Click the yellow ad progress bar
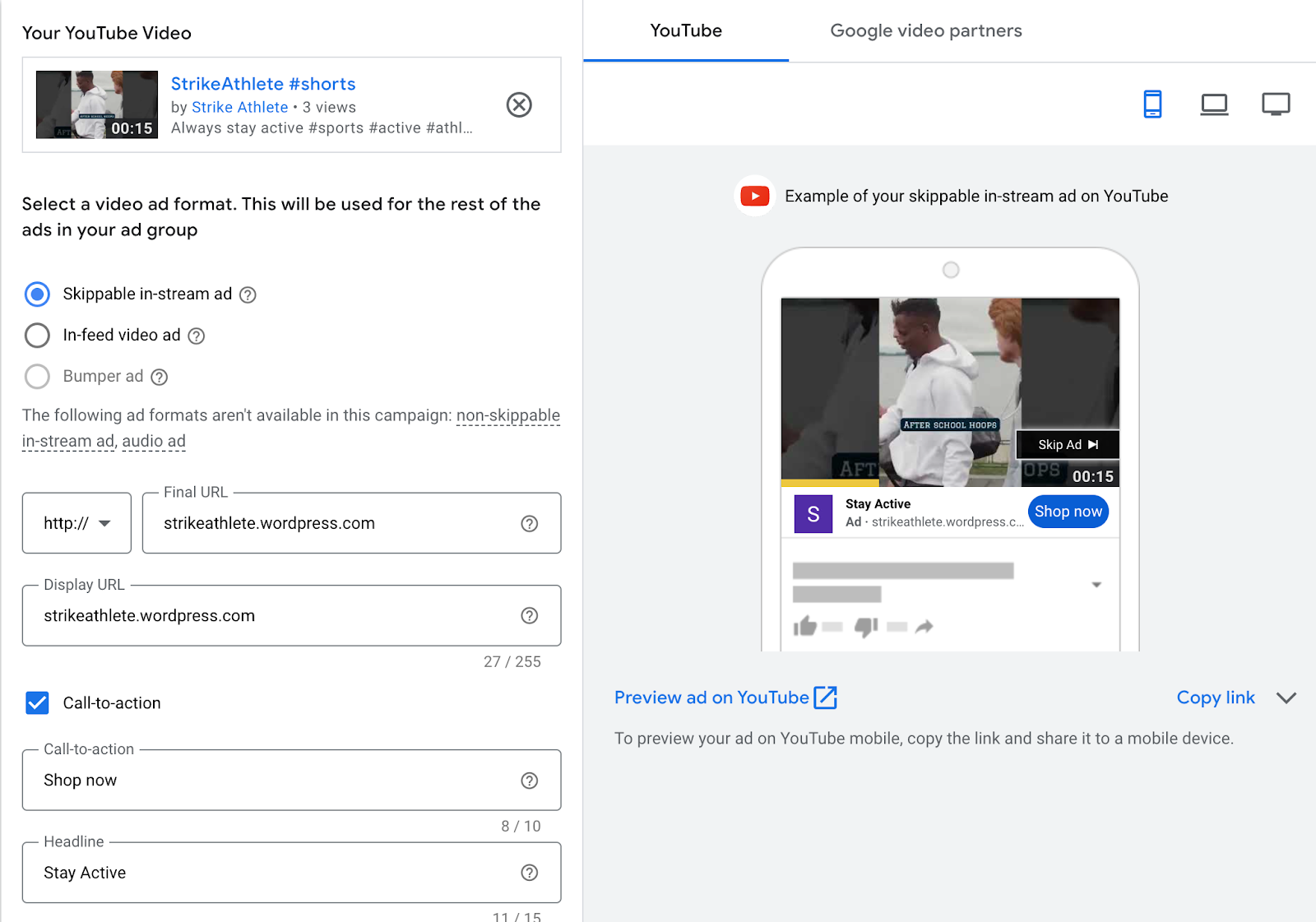This screenshot has height=922, width=1316. pyautogui.click(x=830, y=483)
